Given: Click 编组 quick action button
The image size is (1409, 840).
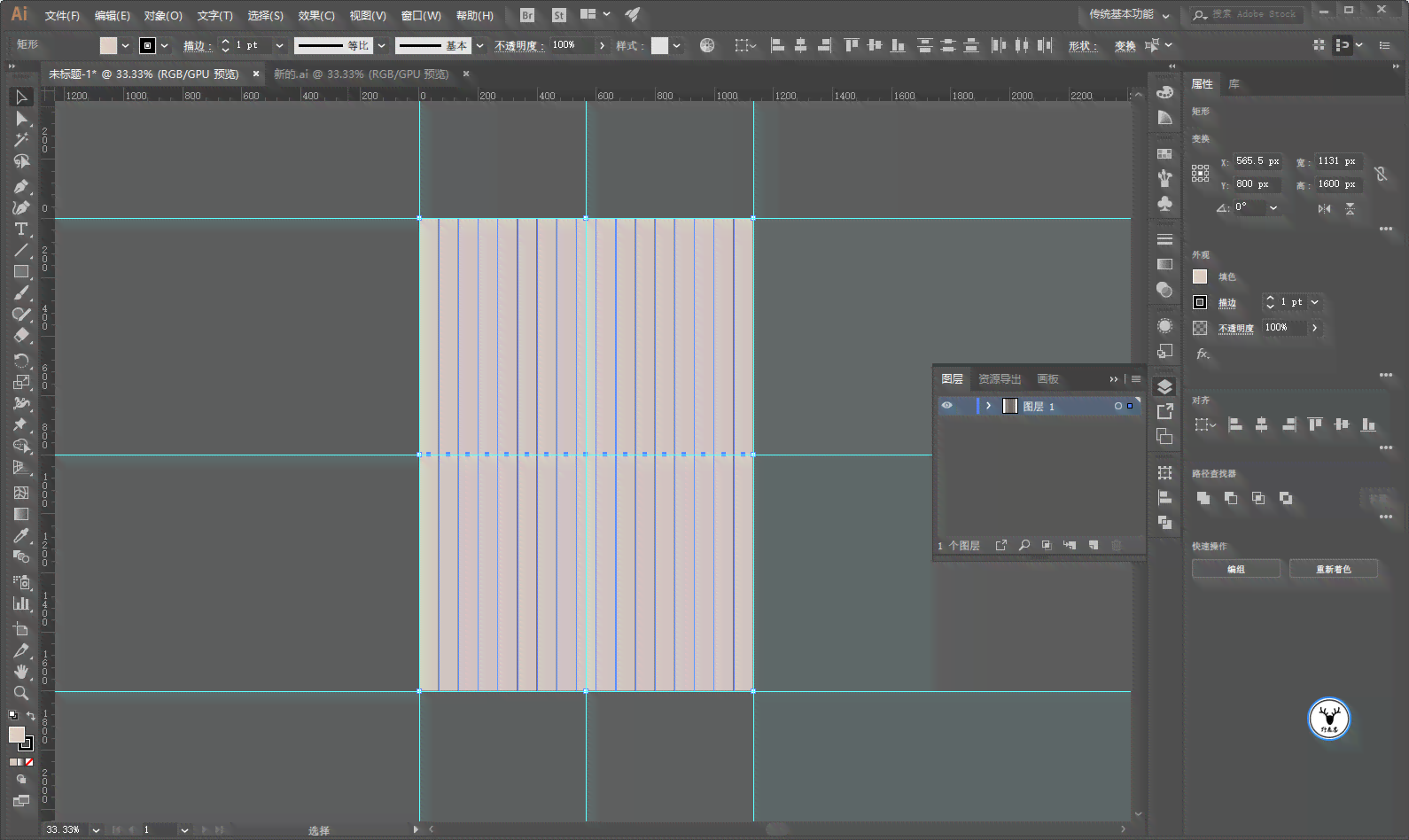Looking at the screenshot, I should pyautogui.click(x=1236, y=569).
